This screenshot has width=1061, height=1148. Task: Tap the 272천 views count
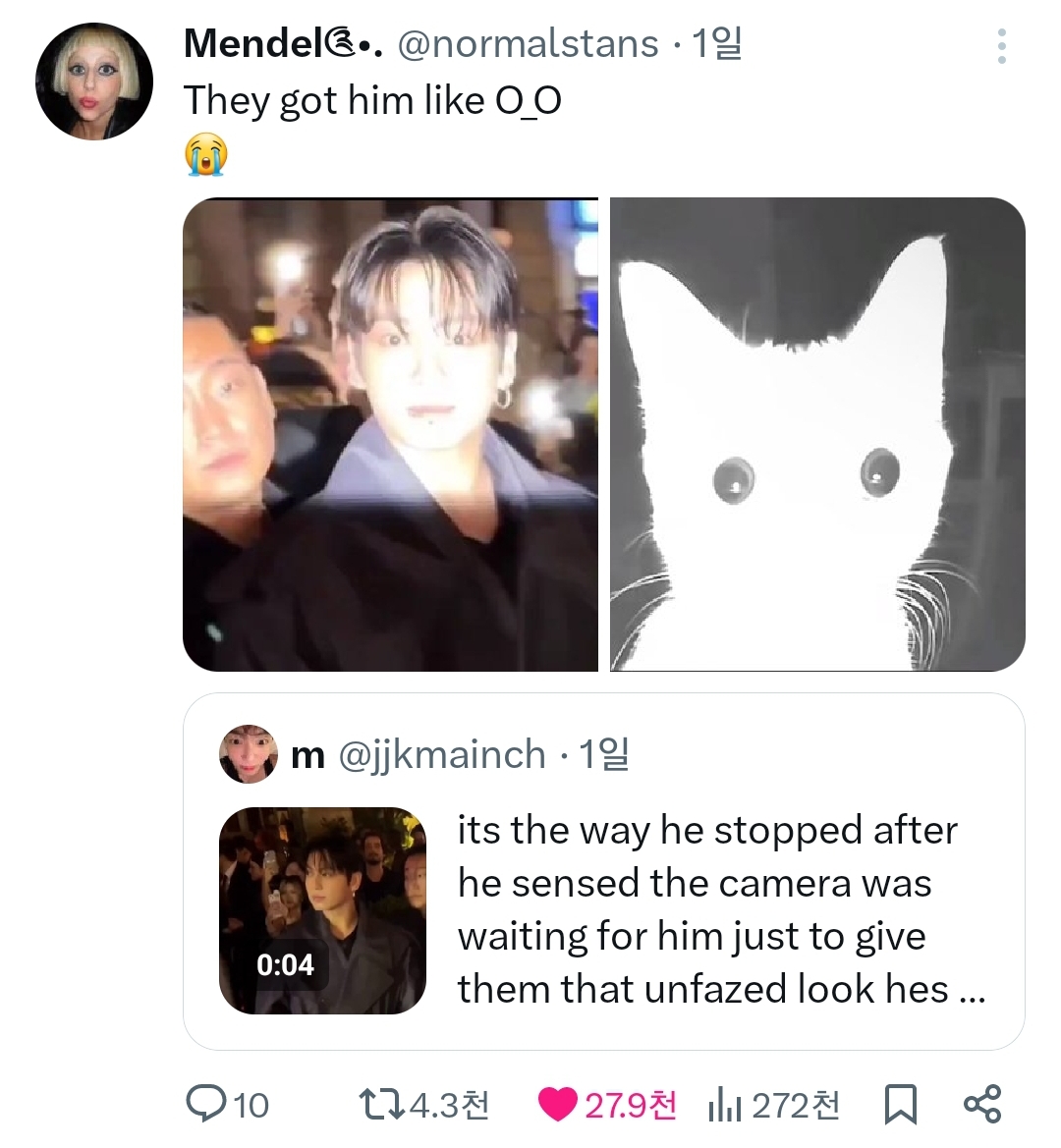click(796, 1105)
